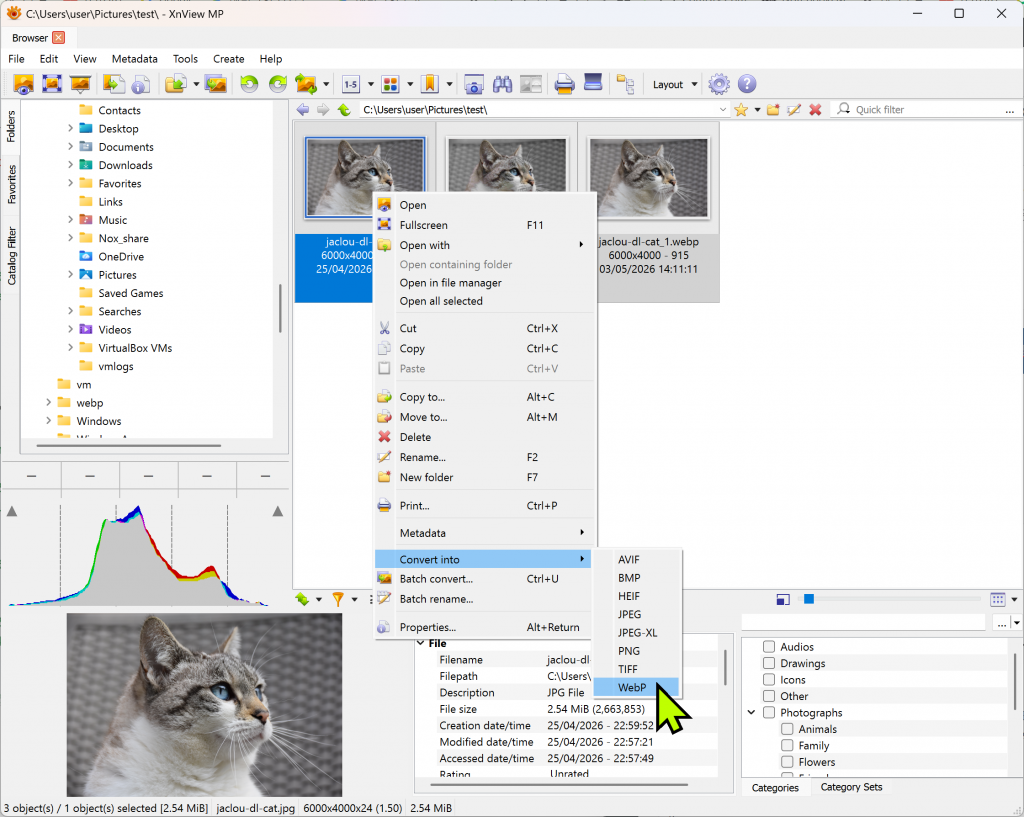Viewport: 1024px width, 817px height.
Task: Collapse the File properties section
Action: [x=421, y=643]
